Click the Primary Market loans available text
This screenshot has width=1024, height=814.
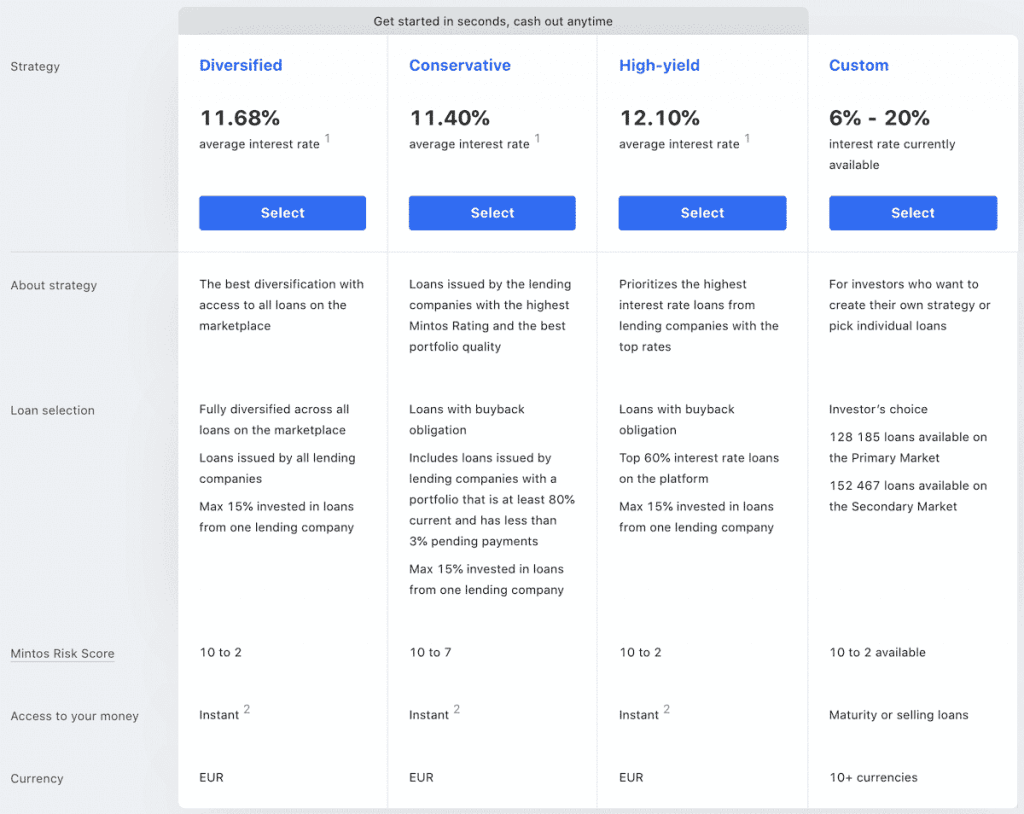coord(907,447)
